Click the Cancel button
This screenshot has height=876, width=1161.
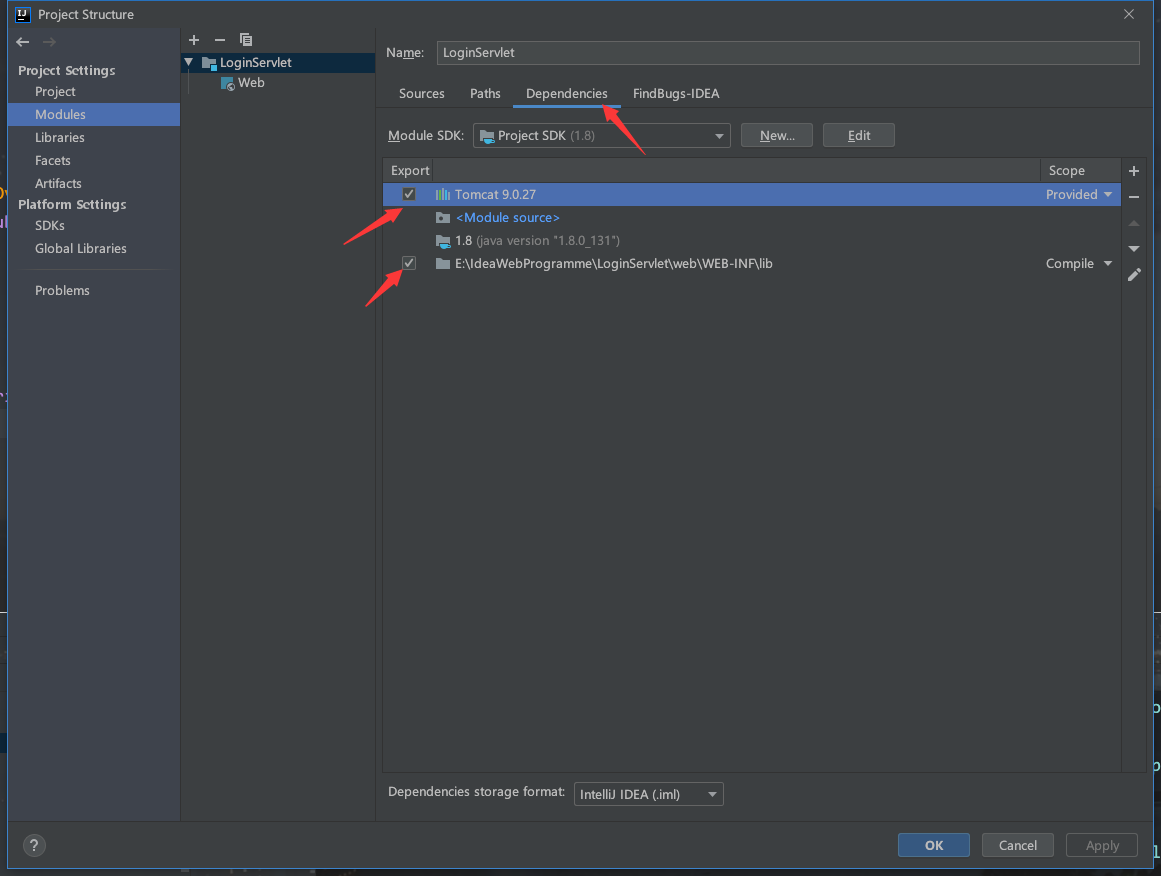1017,845
